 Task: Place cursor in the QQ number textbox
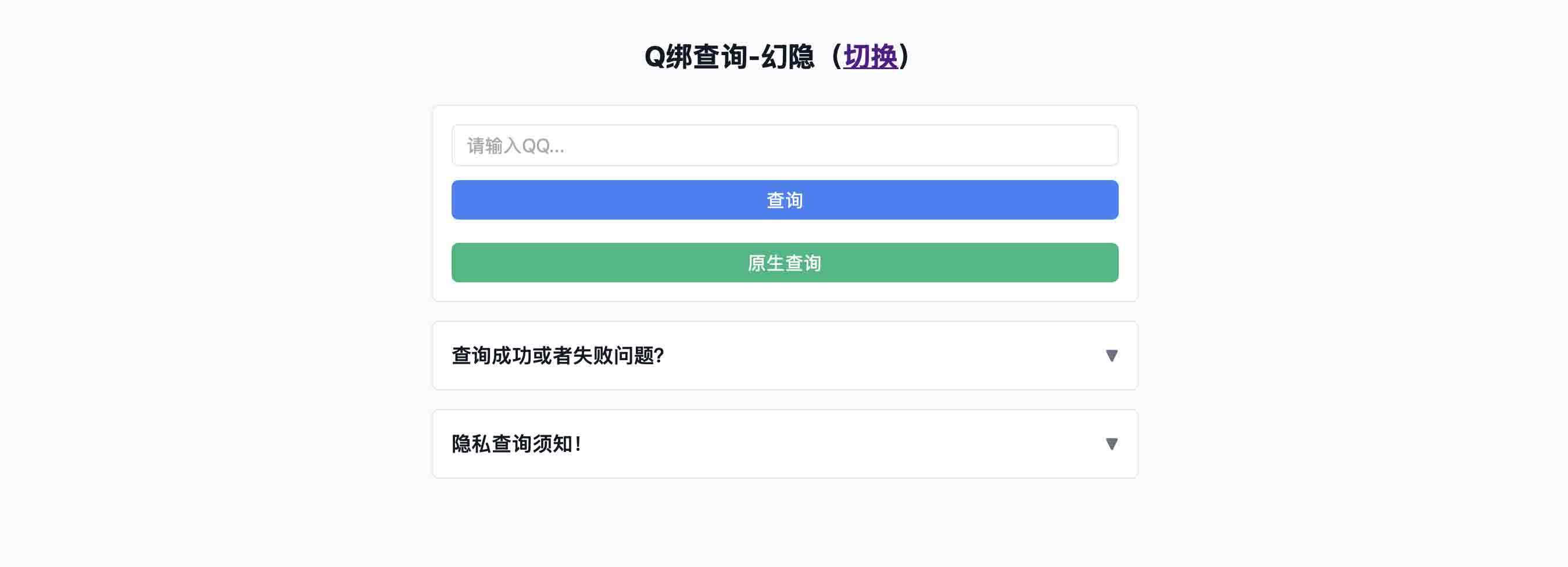pyautogui.click(x=784, y=145)
